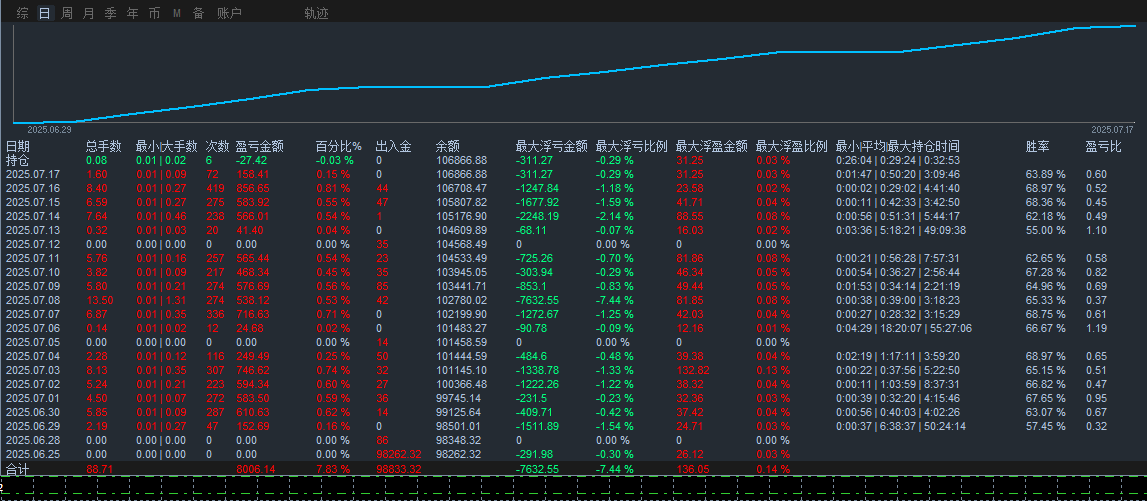Click the profit value 856.65

click(x=252, y=188)
